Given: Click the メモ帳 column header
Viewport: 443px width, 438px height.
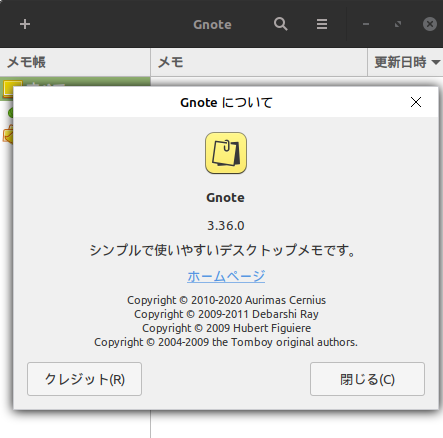Looking at the screenshot, I should coord(75,62).
